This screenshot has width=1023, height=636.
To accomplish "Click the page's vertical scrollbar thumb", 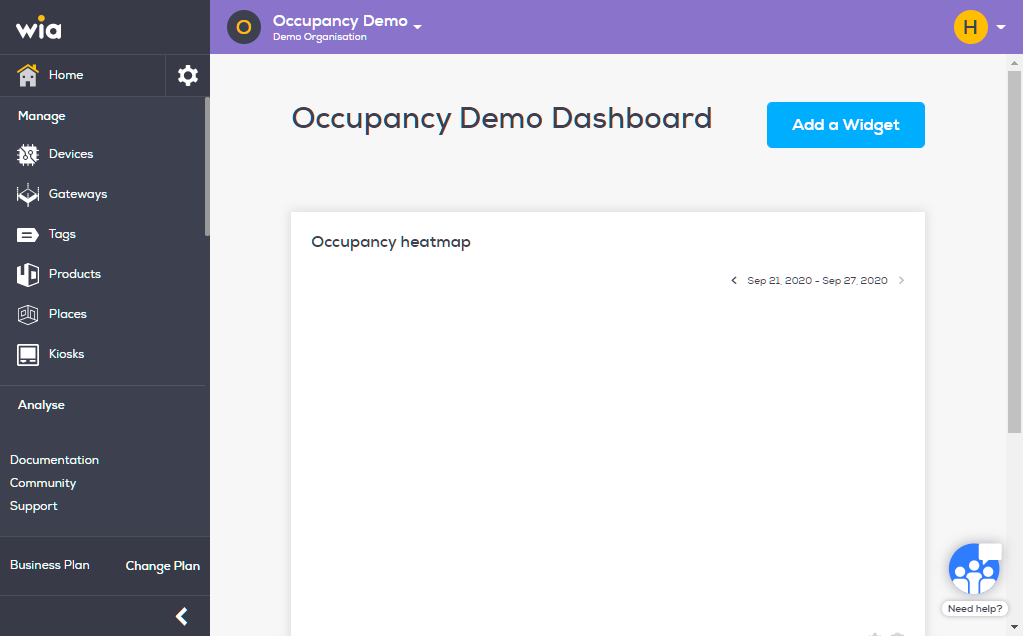I will click(x=1014, y=251).
